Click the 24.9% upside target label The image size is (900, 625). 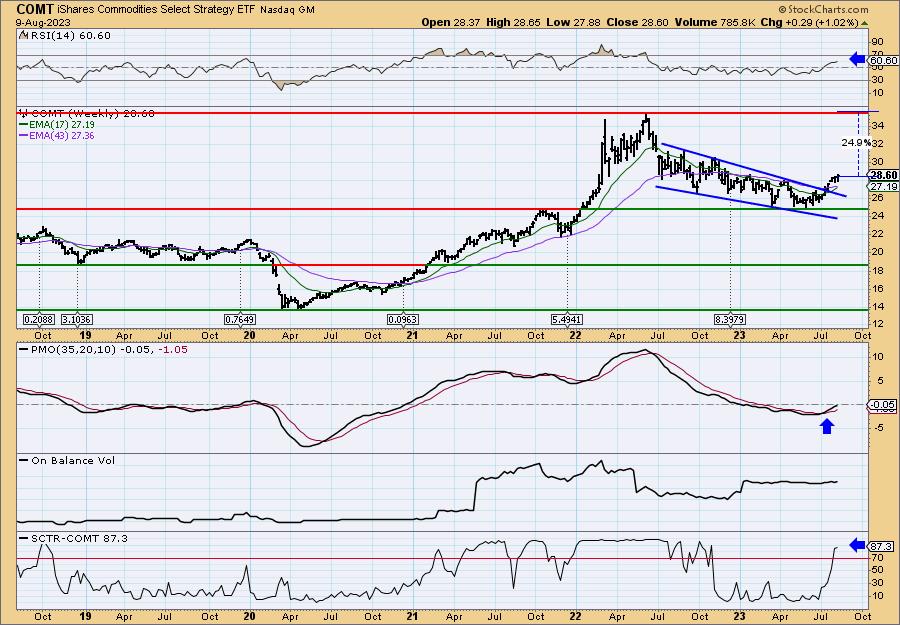pyautogui.click(x=856, y=142)
